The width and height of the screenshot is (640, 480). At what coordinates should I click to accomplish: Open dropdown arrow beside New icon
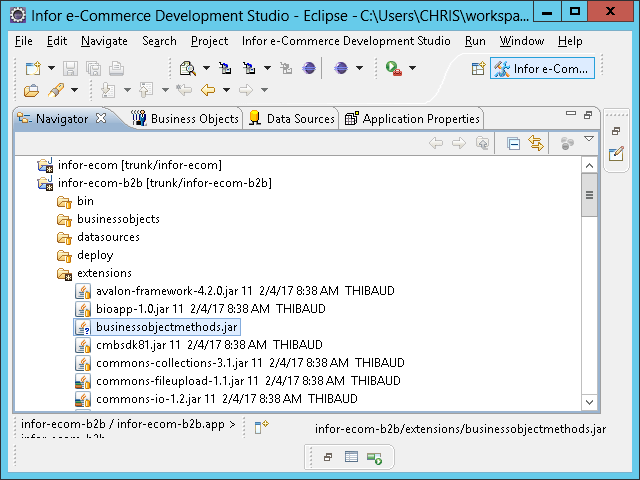(x=50, y=68)
